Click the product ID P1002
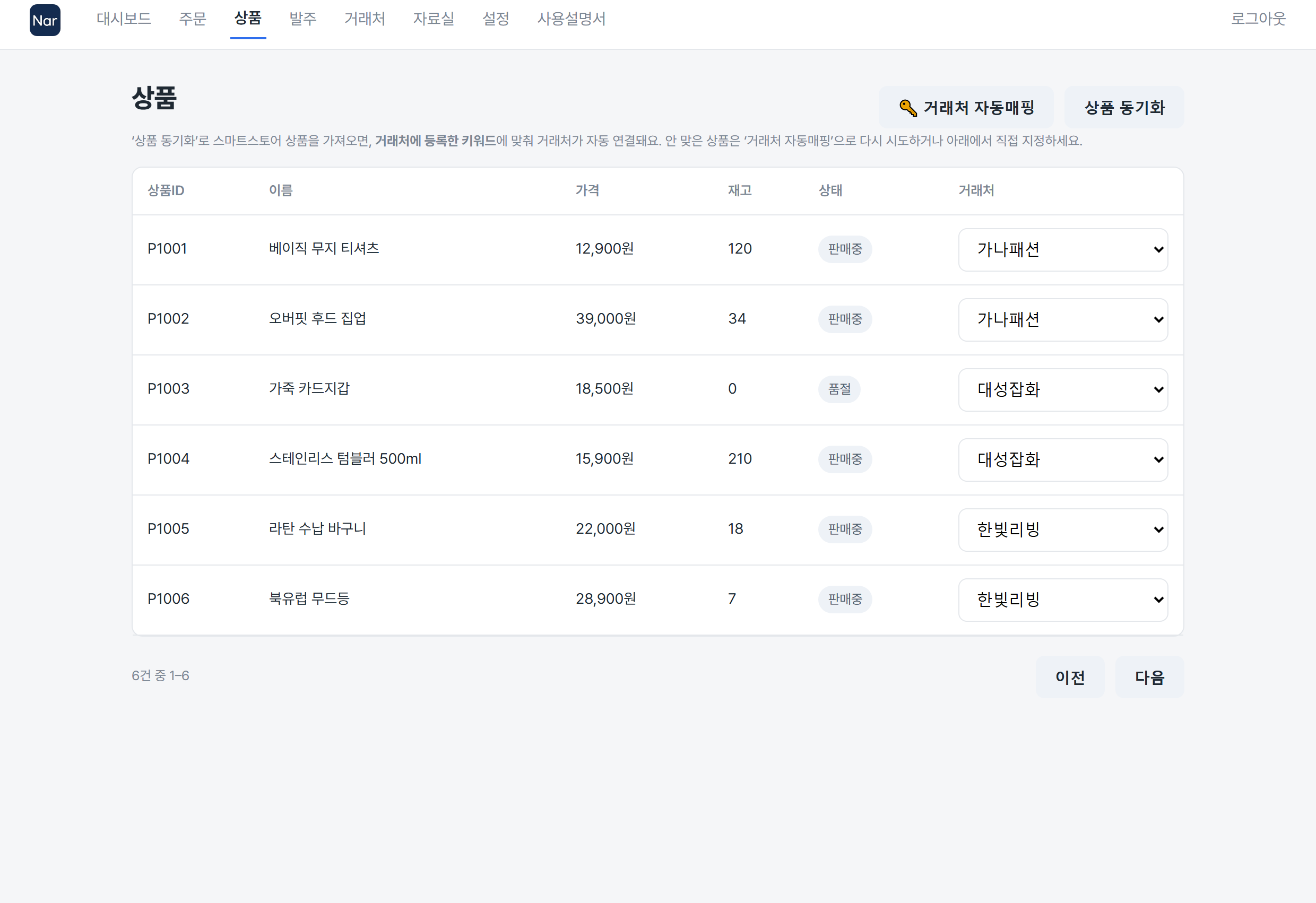 coord(168,319)
